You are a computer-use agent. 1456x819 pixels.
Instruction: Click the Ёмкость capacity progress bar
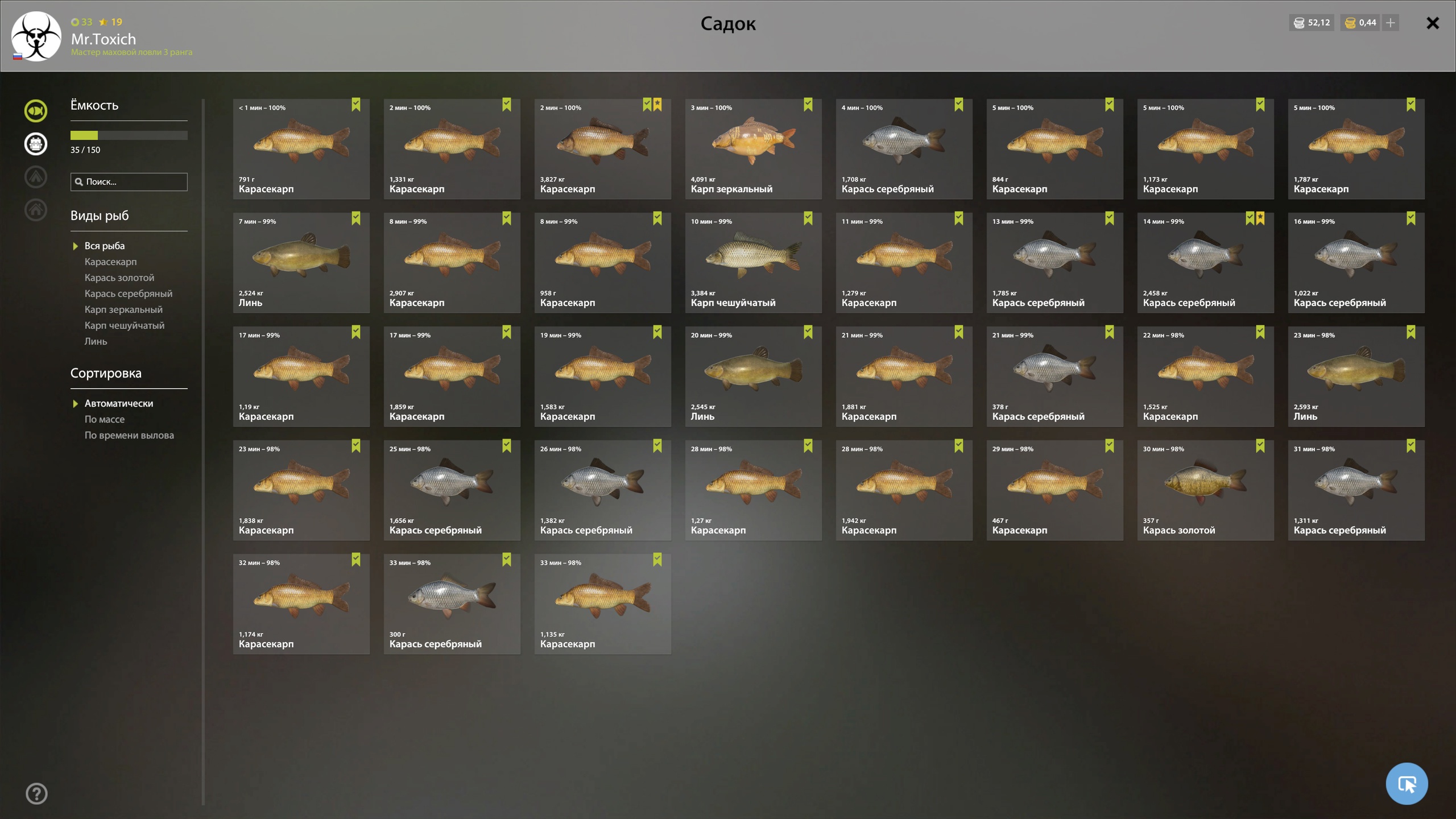point(129,135)
